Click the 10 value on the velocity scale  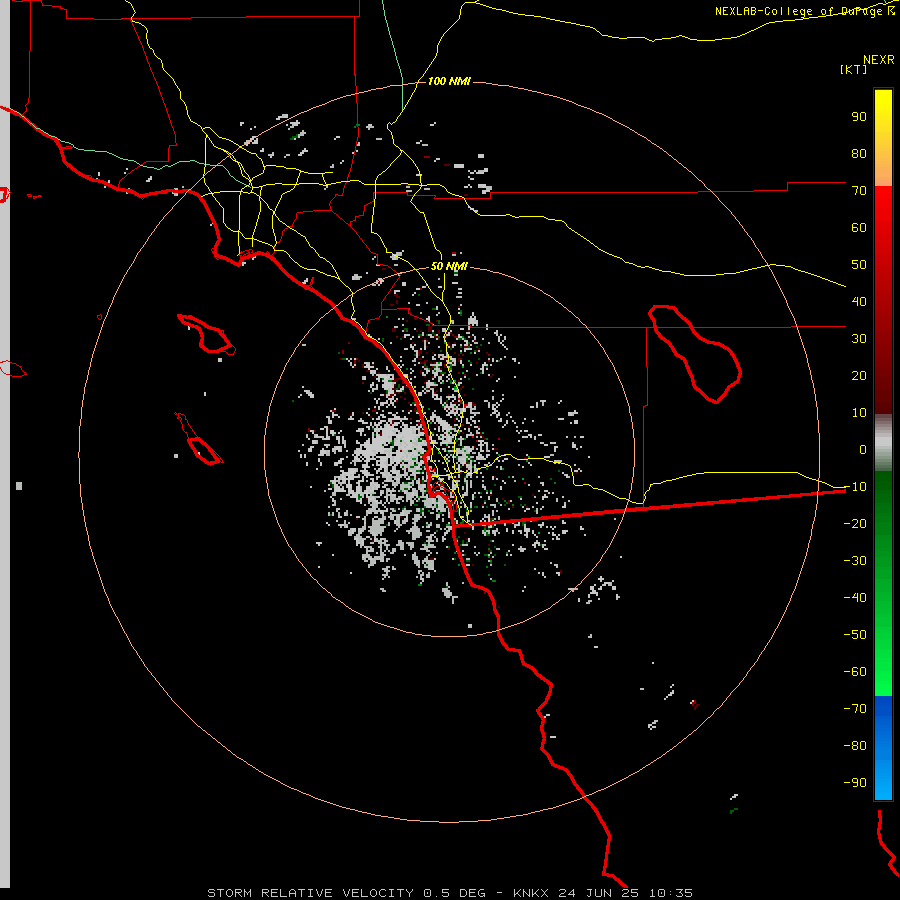(859, 413)
